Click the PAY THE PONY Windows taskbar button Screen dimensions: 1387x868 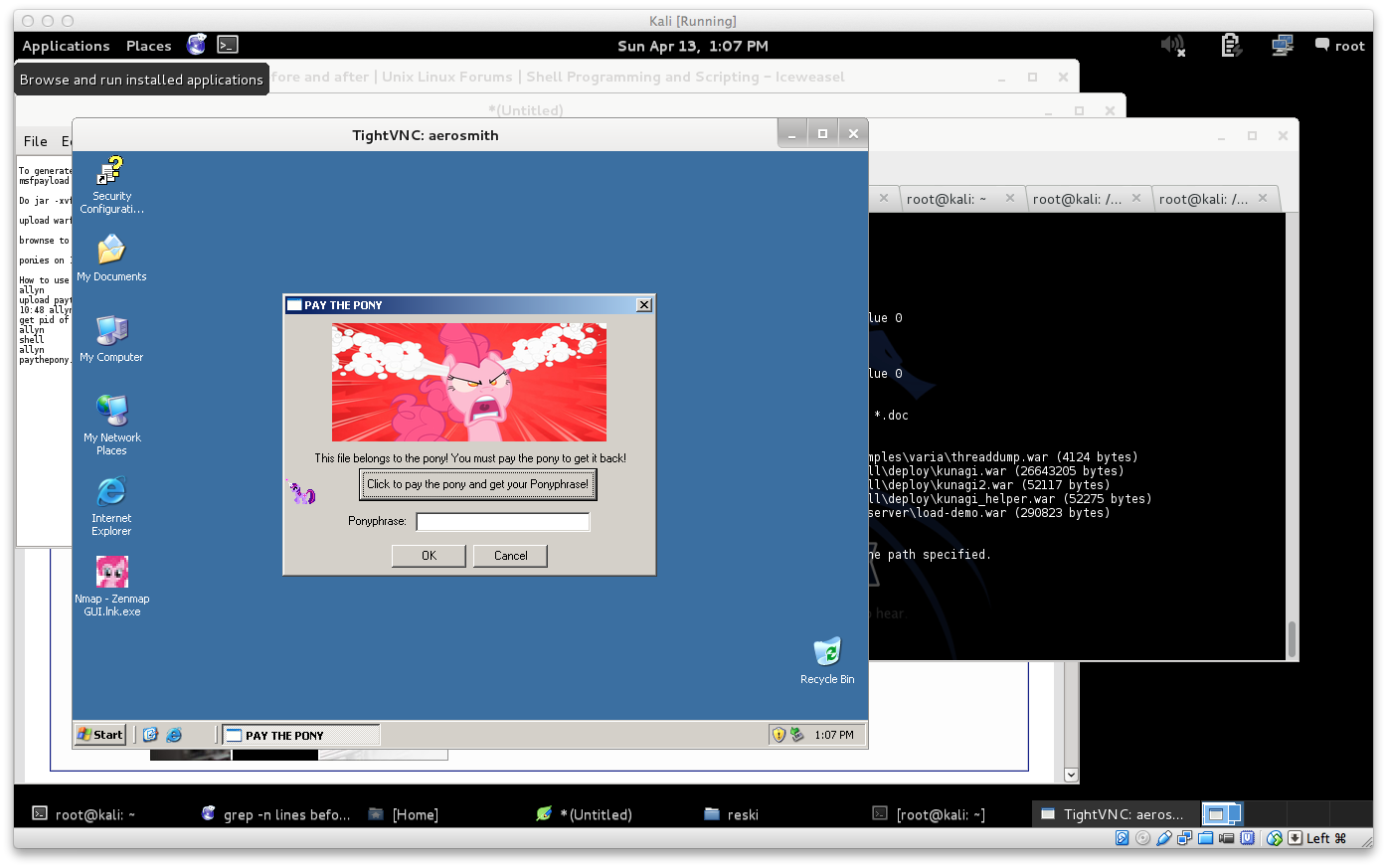pos(300,735)
